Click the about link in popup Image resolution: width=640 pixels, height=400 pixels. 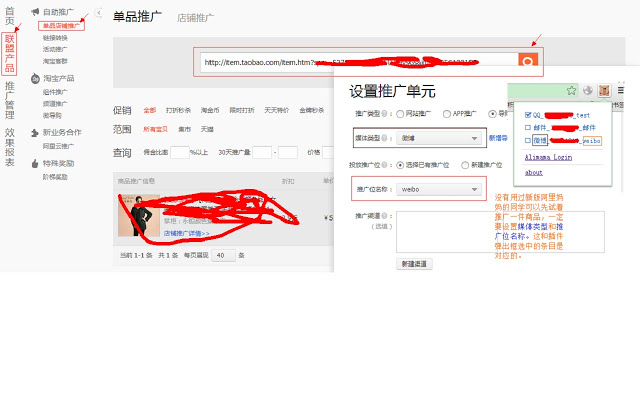click(x=533, y=173)
